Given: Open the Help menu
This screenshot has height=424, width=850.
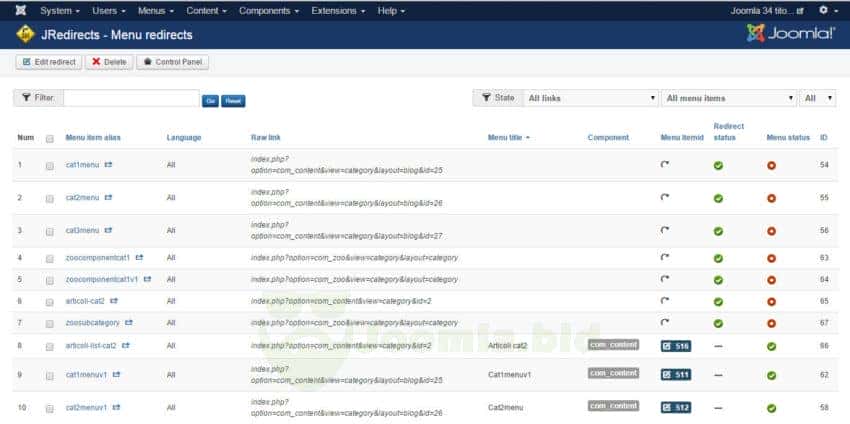Looking at the screenshot, I should (x=391, y=10).
